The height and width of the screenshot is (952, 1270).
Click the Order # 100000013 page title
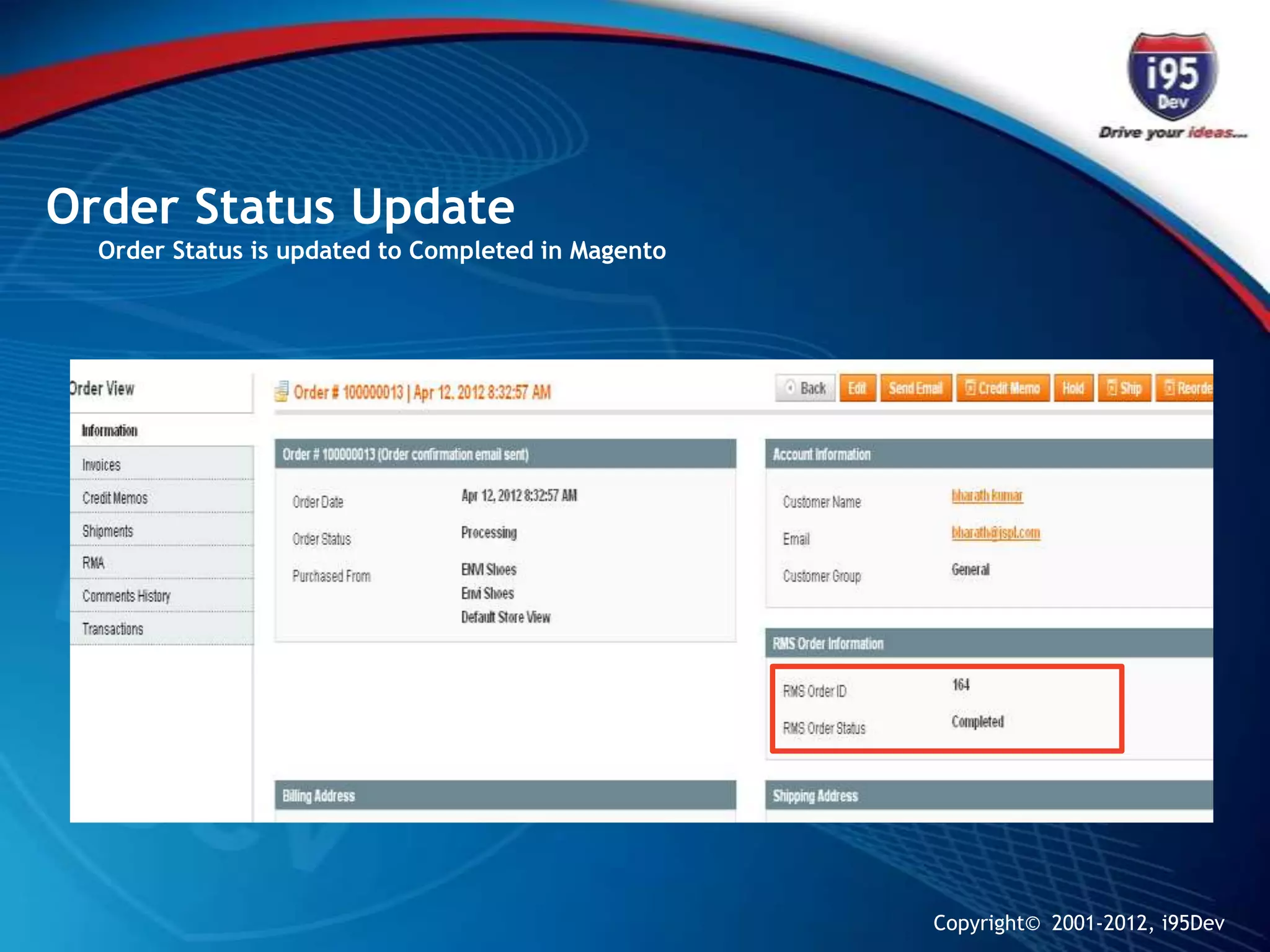click(422, 392)
